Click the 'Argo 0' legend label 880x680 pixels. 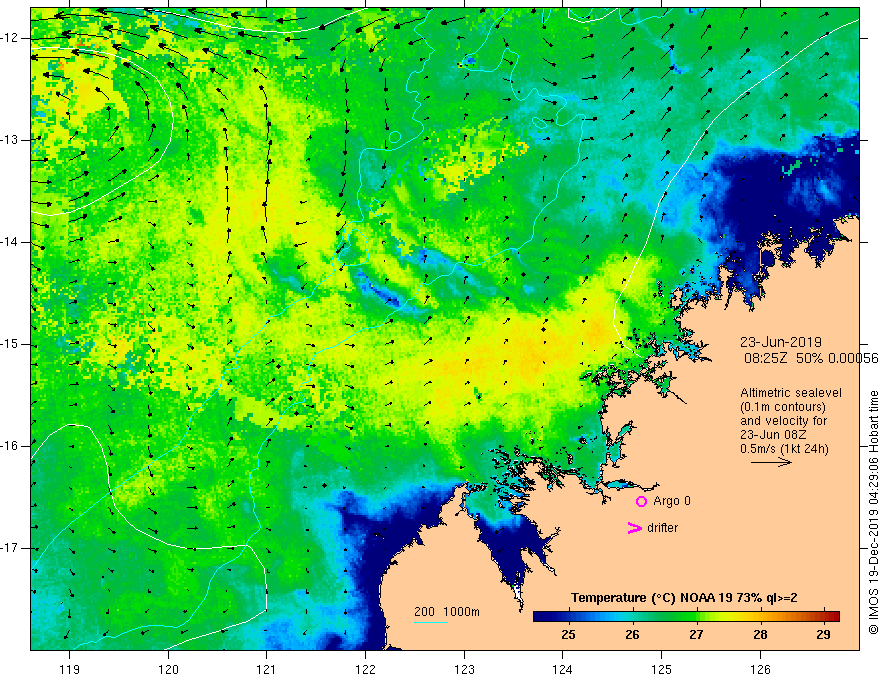672,501
